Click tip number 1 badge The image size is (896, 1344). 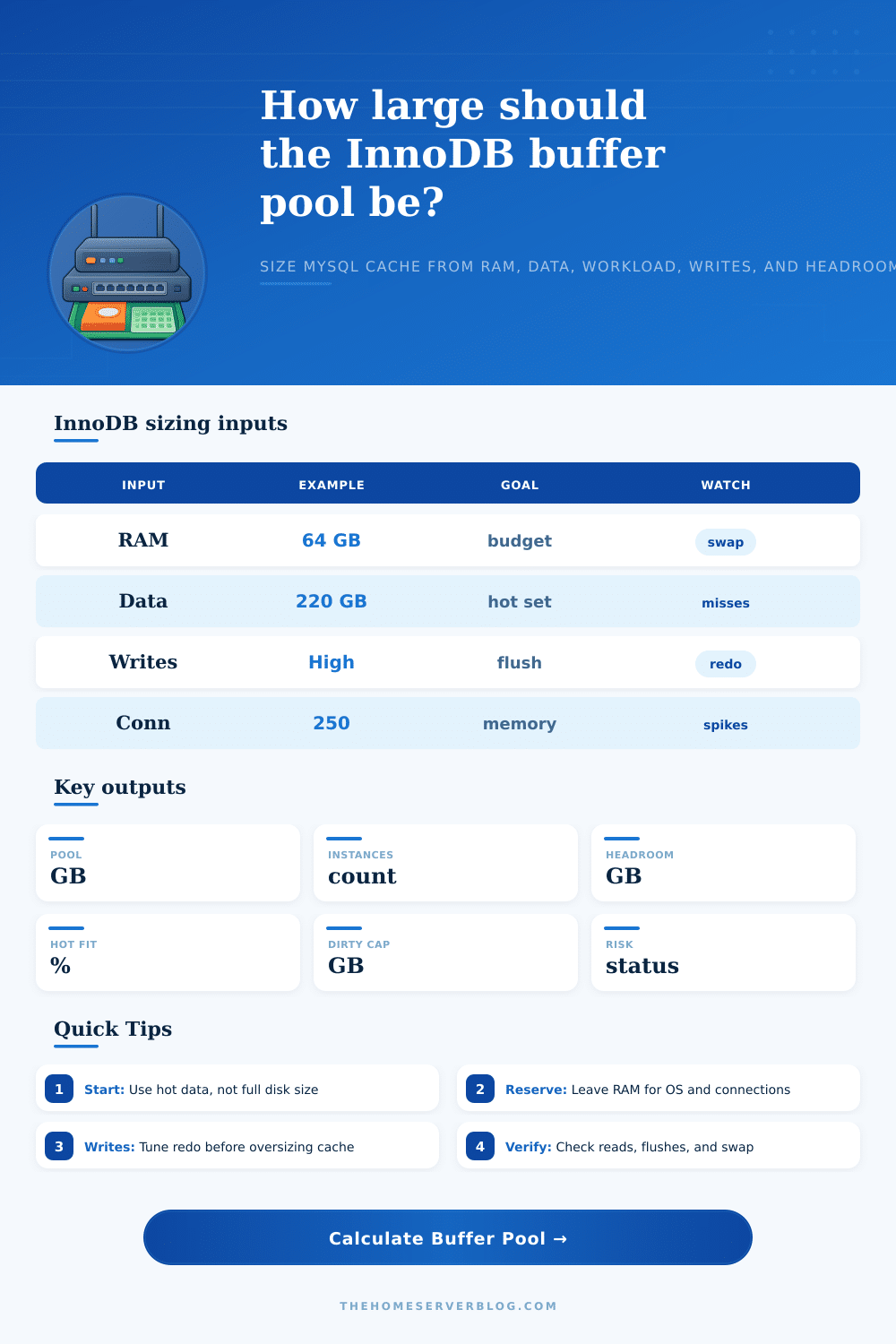click(59, 1089)
